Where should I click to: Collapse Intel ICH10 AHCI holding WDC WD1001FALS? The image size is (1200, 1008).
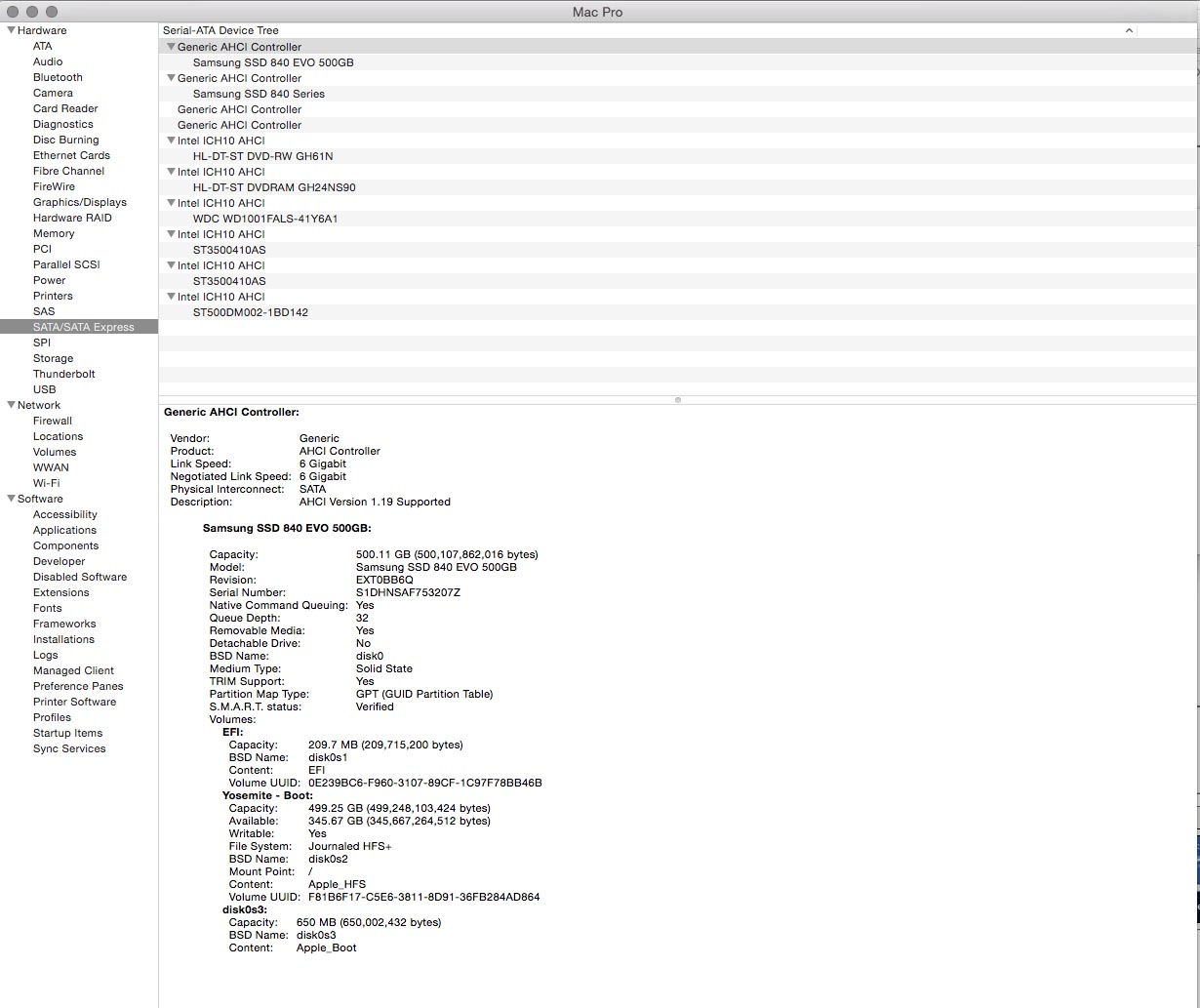point(171,203)
